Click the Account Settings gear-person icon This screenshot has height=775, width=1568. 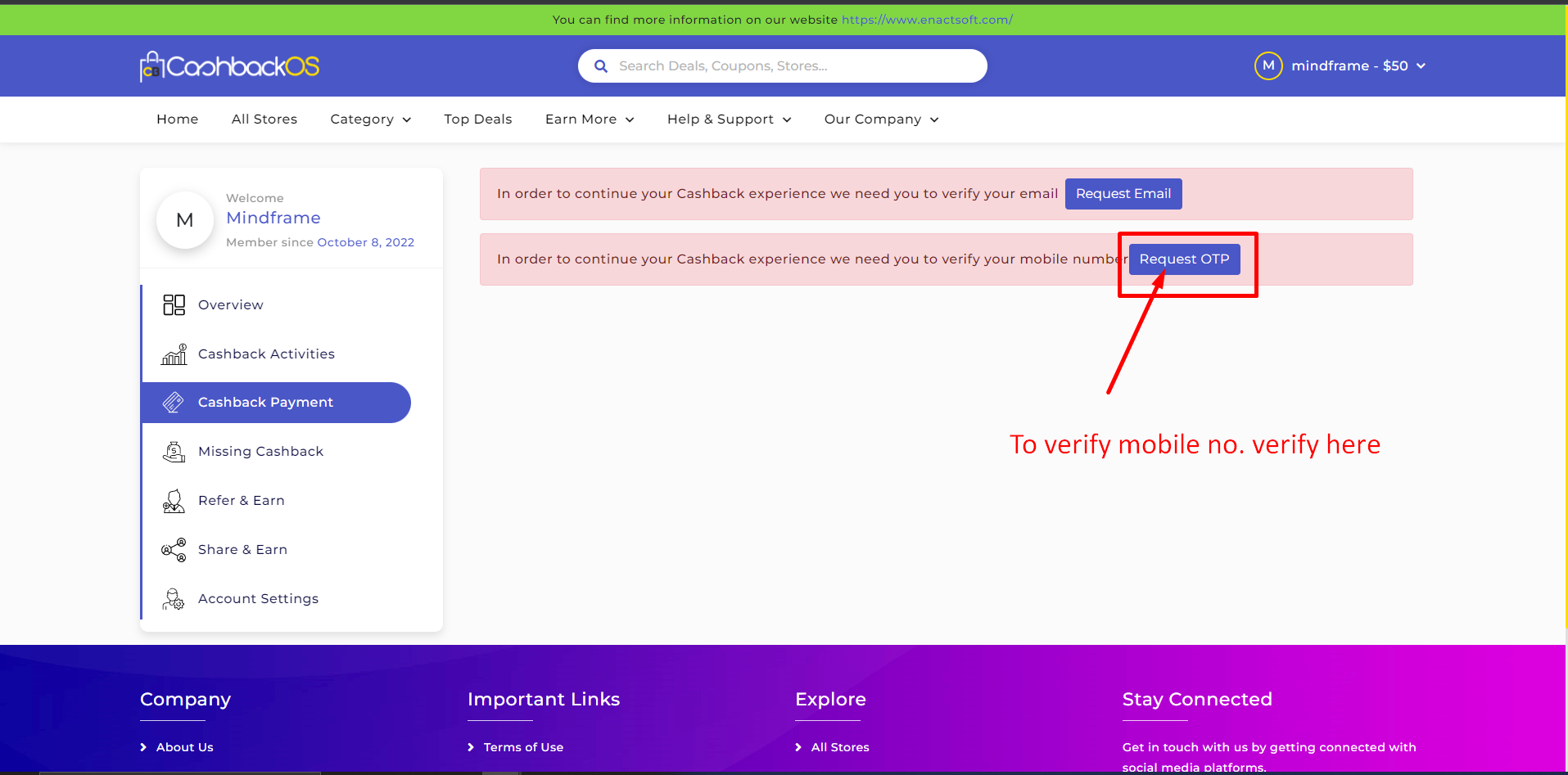174,599
